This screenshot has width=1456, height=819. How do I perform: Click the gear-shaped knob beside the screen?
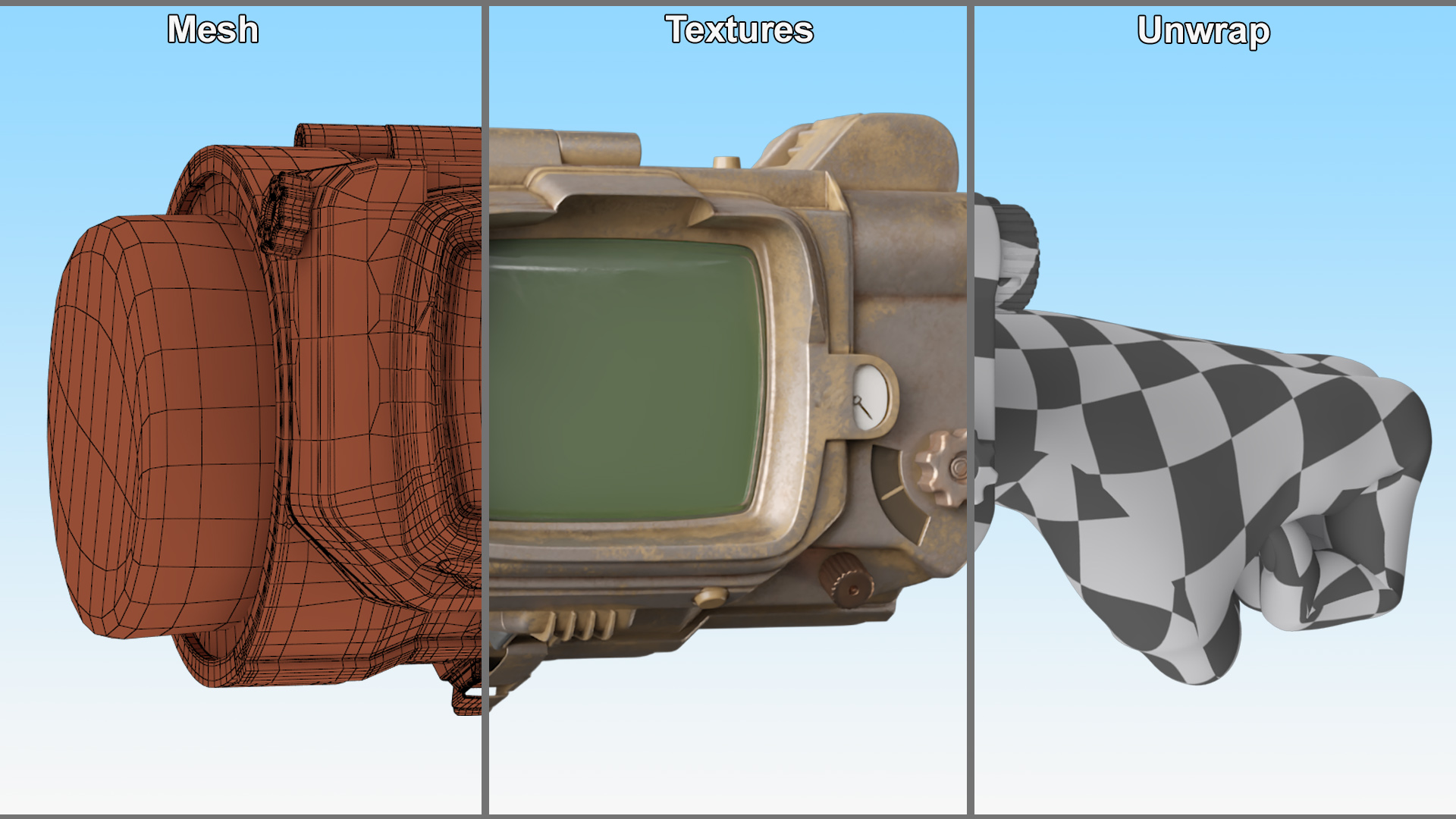(943, 466)
